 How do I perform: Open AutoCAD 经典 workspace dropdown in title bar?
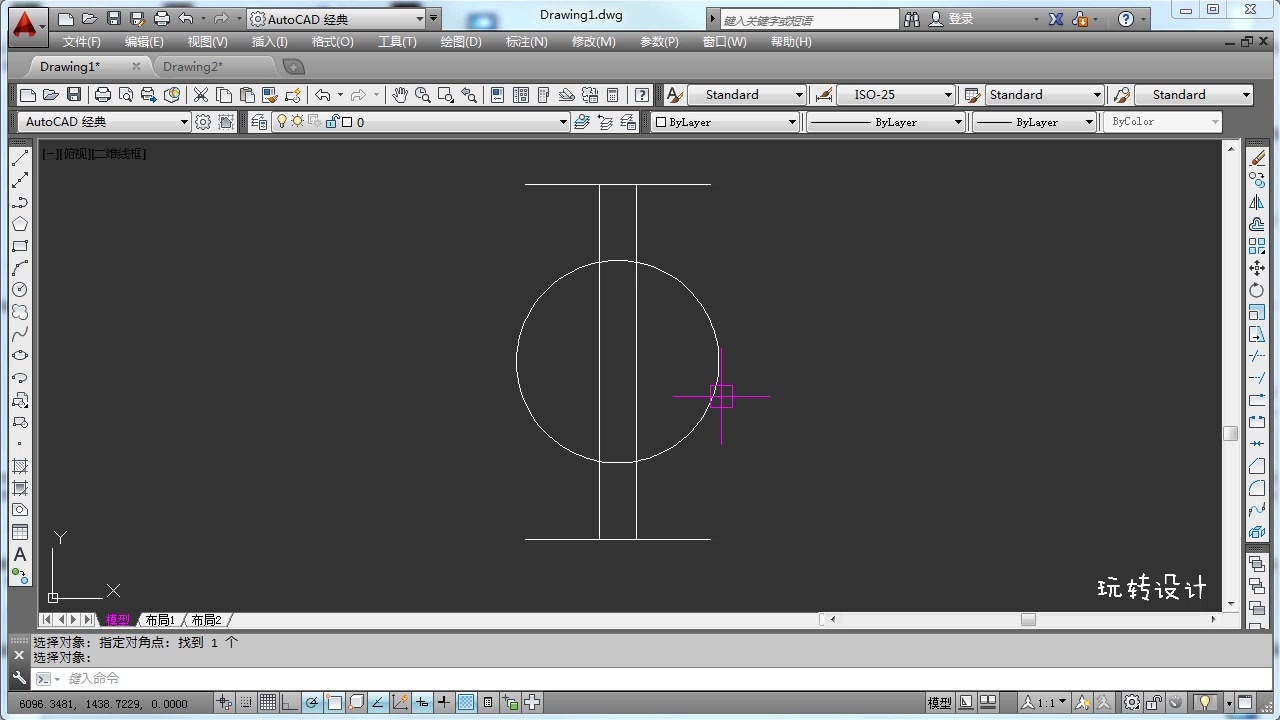pyautogui.click(x=337, y=19)
